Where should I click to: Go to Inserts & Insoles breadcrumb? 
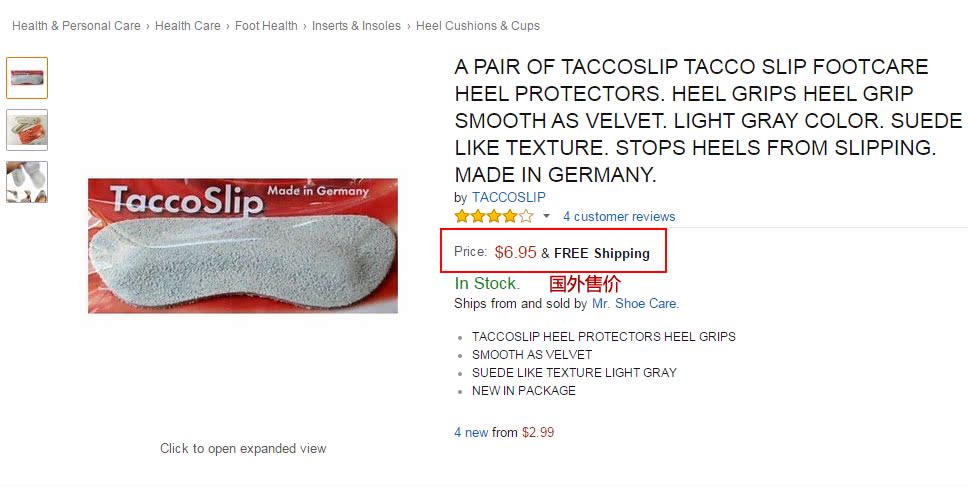356,26
